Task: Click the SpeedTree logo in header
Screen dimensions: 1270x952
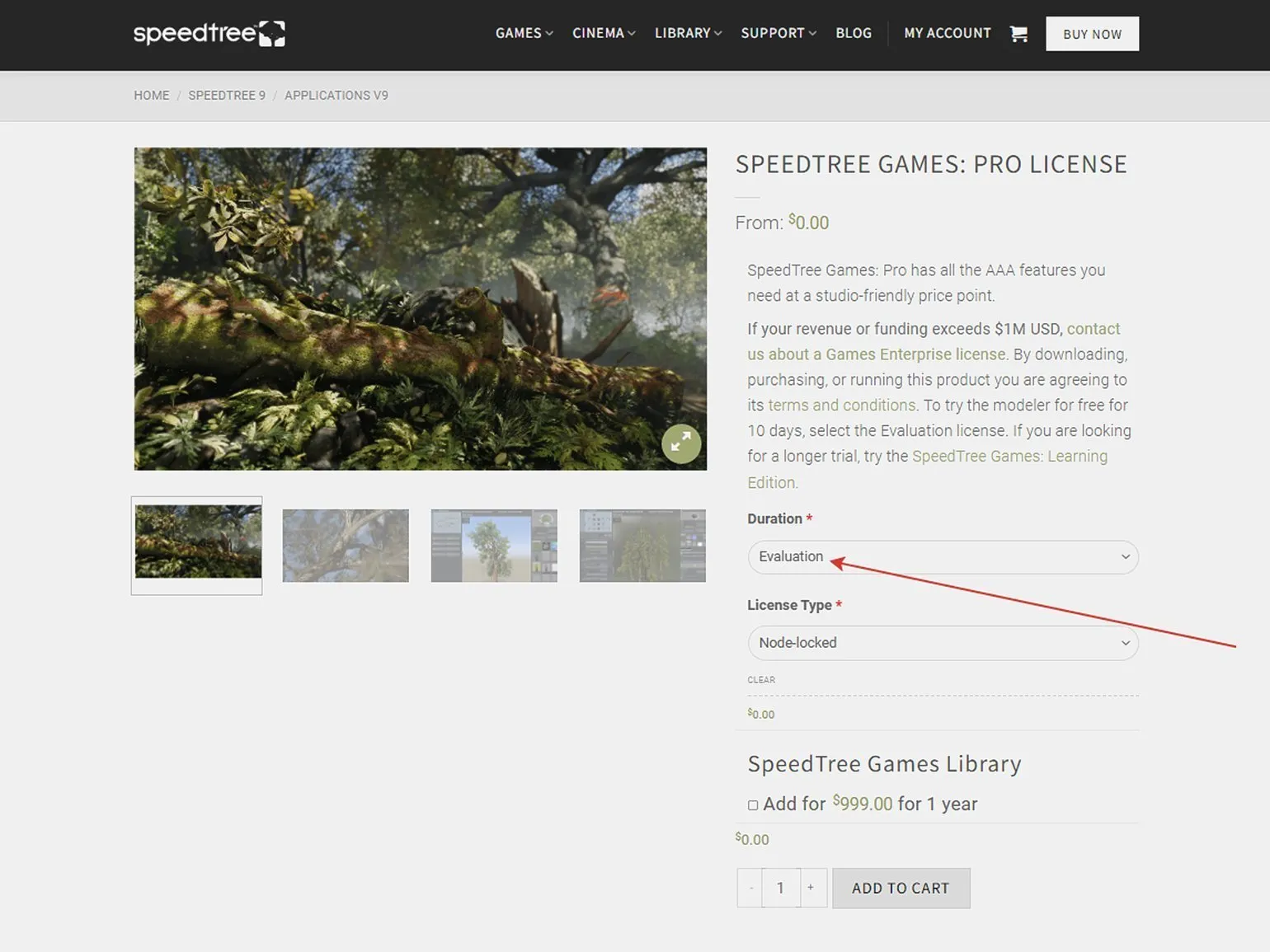Action: click(x=209, y=34)
